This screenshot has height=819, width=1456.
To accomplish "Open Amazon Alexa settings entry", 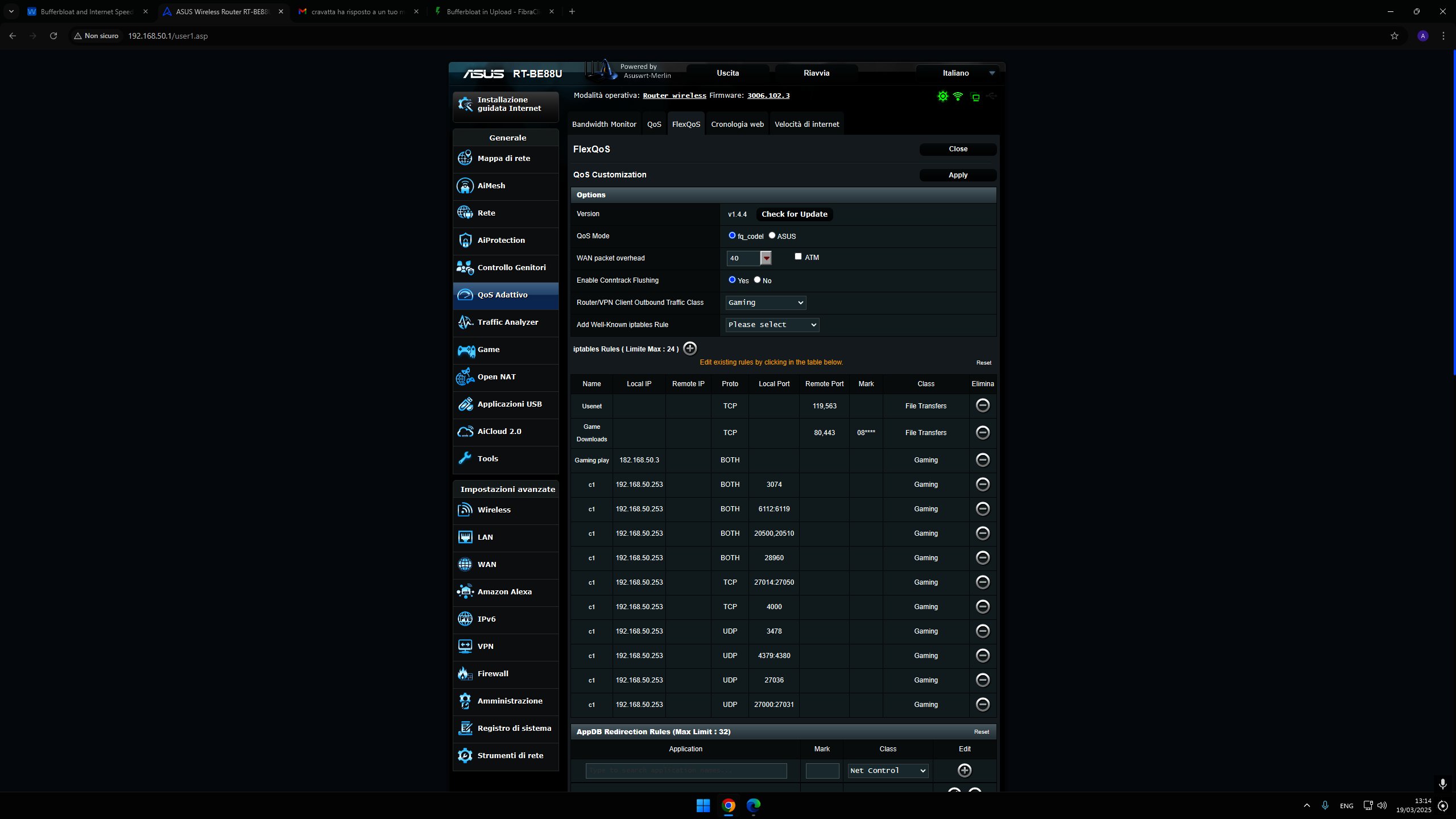I will (x=506, y=592).
